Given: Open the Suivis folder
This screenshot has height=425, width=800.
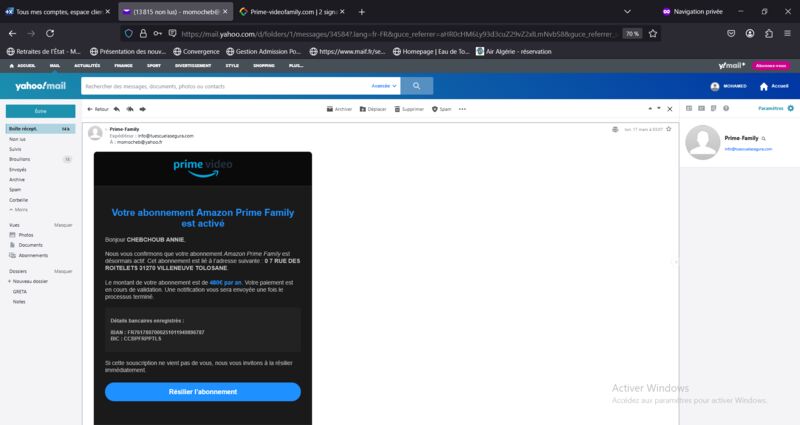Looking at the screenshot, I should point(15,149).
